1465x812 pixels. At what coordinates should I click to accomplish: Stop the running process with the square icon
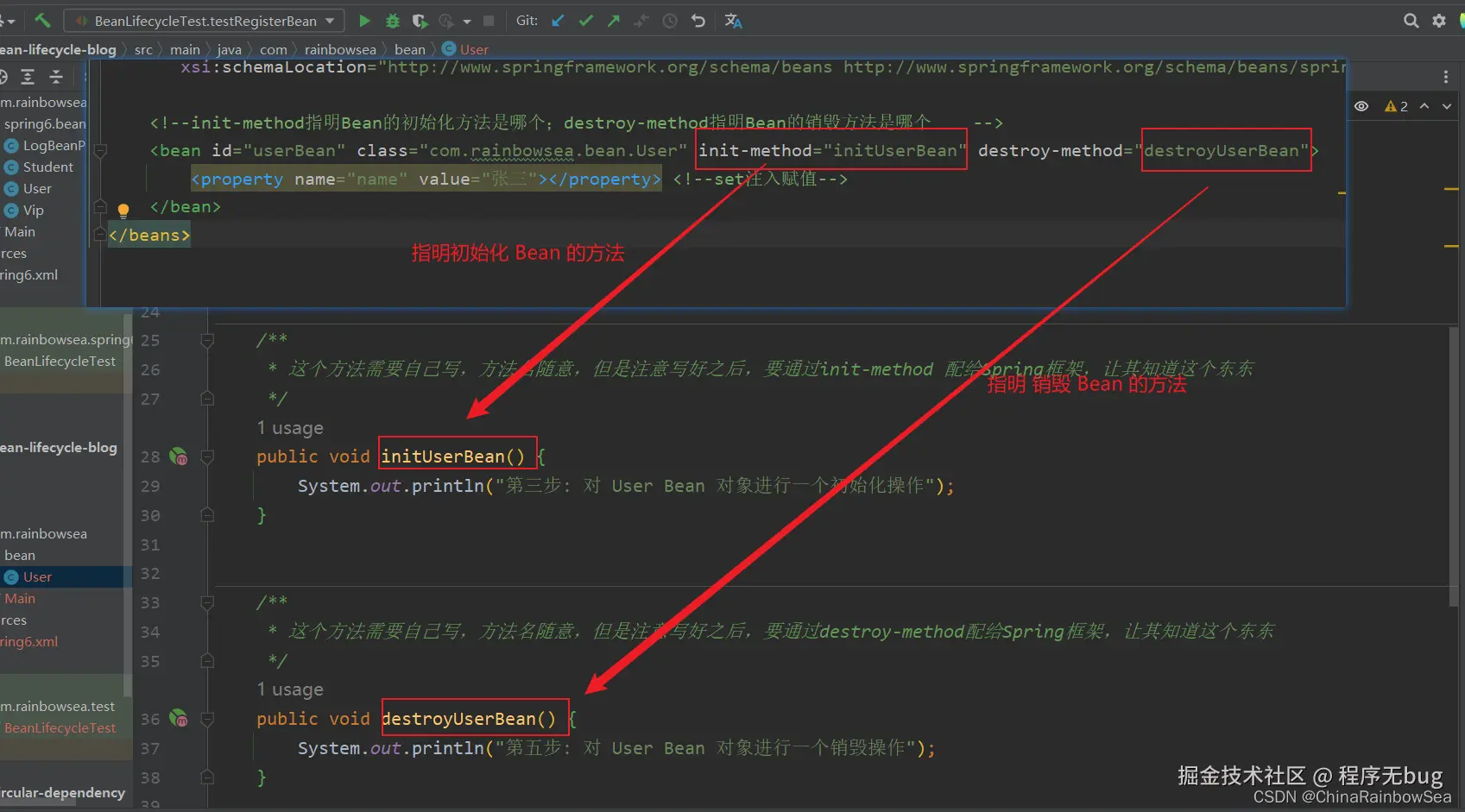tap(489, 21)
